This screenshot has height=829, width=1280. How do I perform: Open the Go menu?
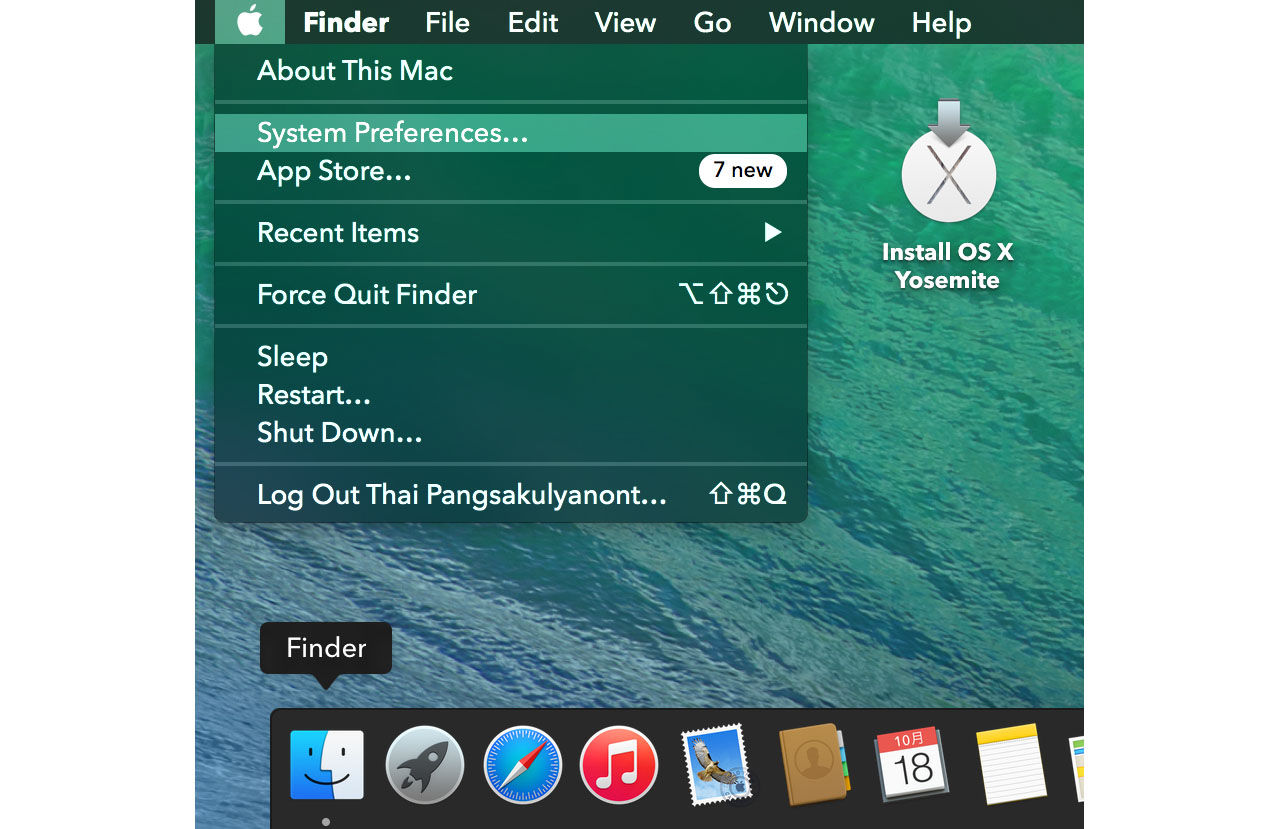[x=712, y=22]
